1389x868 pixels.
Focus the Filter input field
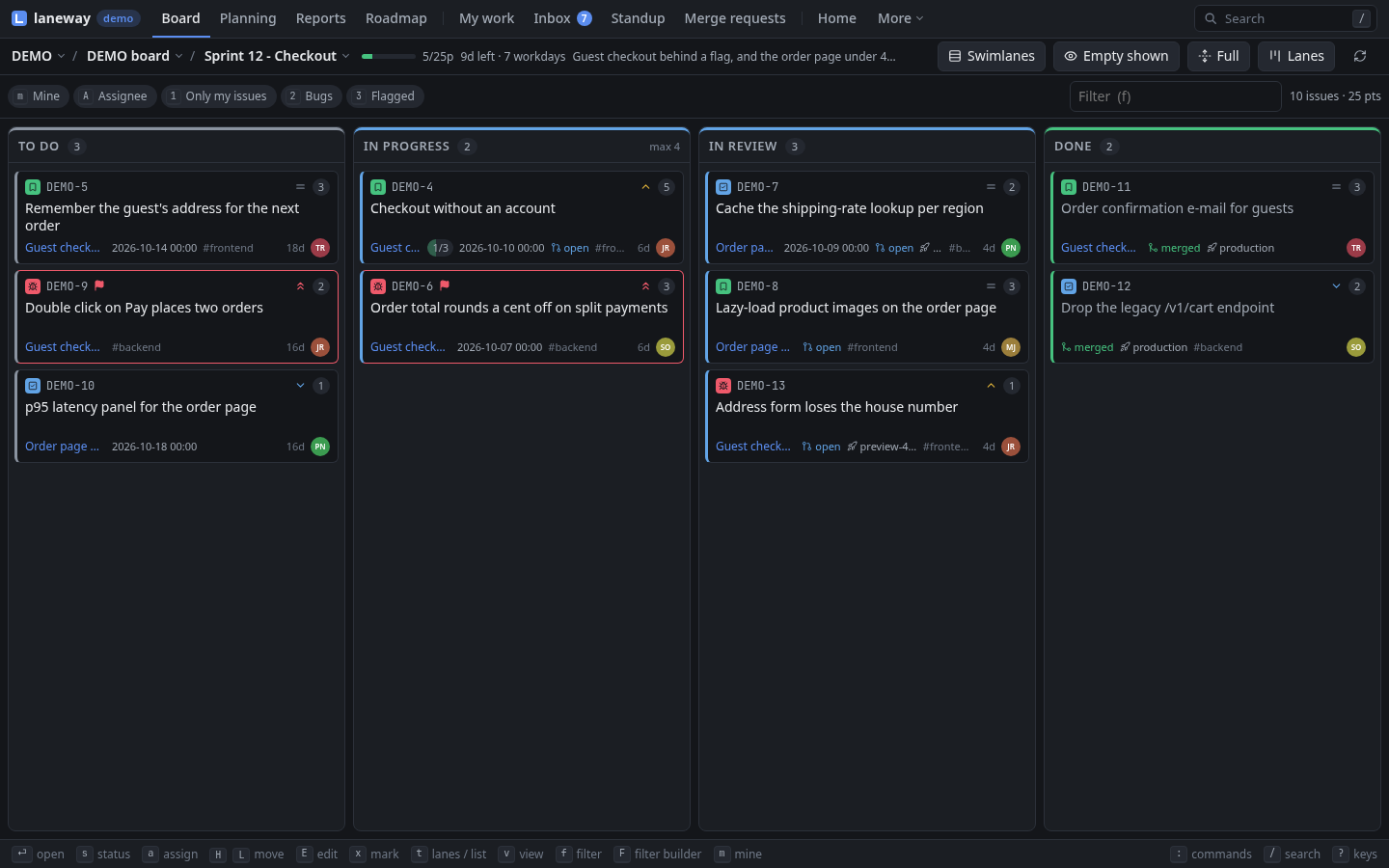(x=1175, y=96)
